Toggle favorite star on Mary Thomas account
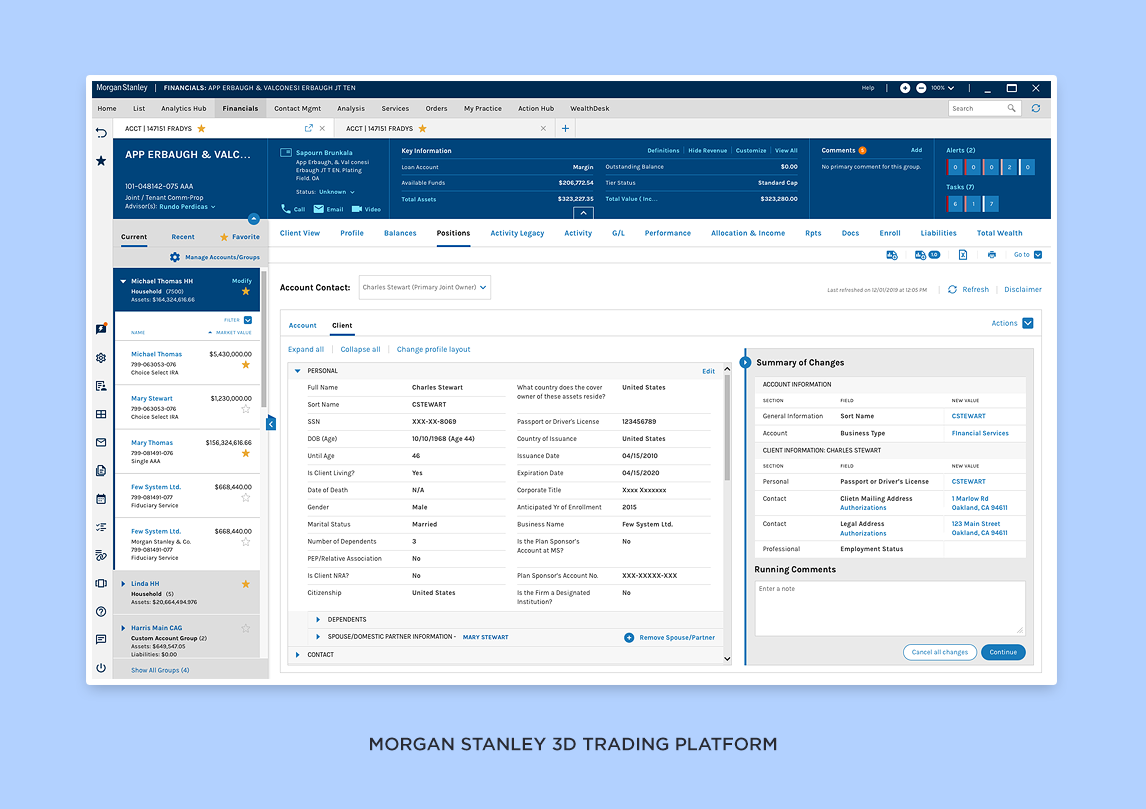 (246, 453)
